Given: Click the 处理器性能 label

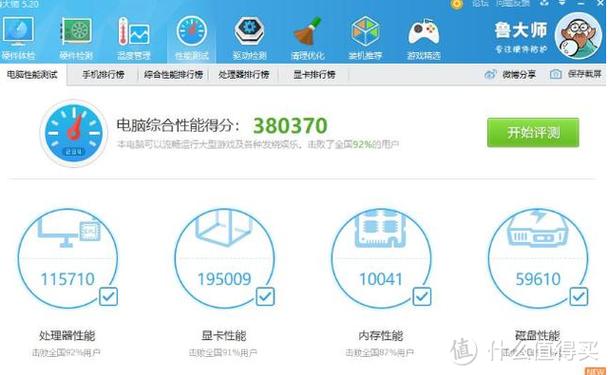Looking at the screenshot, I should [67, 335].
